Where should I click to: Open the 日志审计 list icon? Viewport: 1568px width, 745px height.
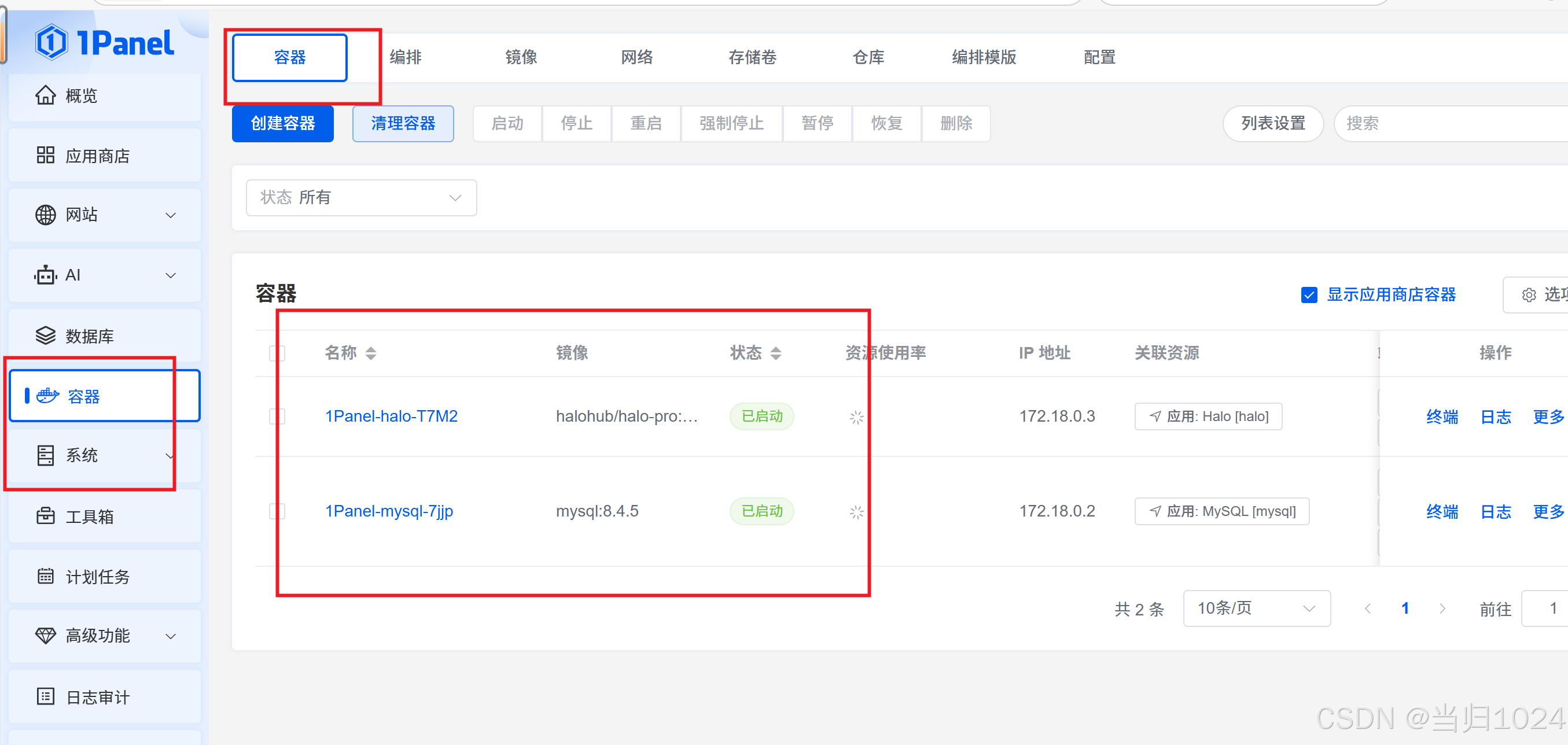click(46, 696)
